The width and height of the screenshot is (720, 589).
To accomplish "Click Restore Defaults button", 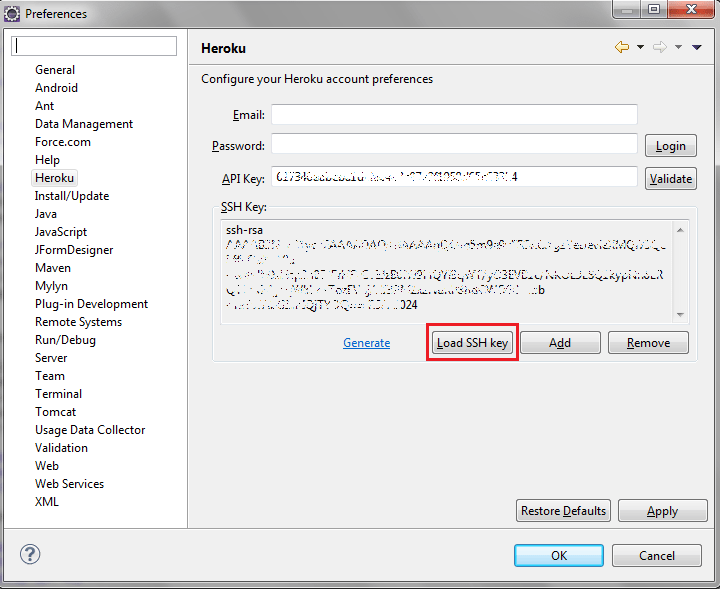I will tap(563, 511).
